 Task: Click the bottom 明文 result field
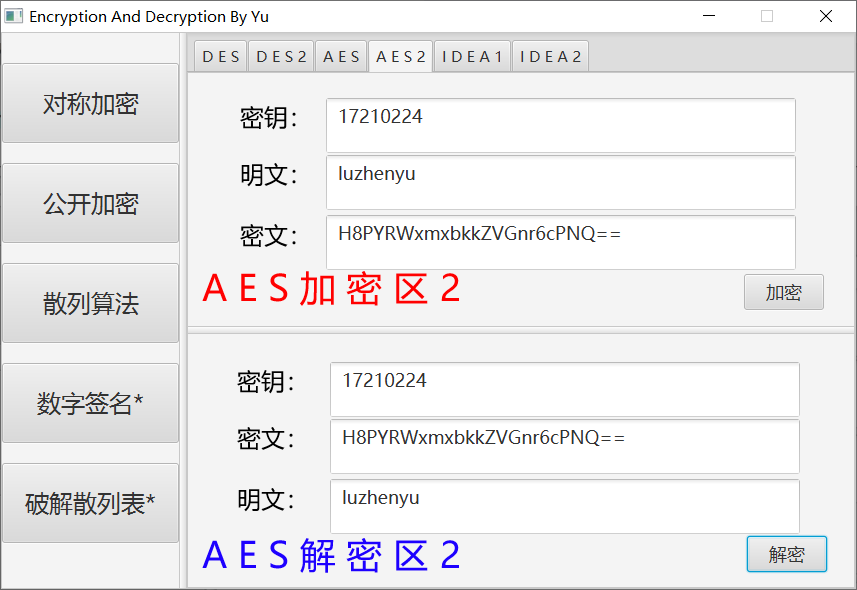tap(565, 504)
